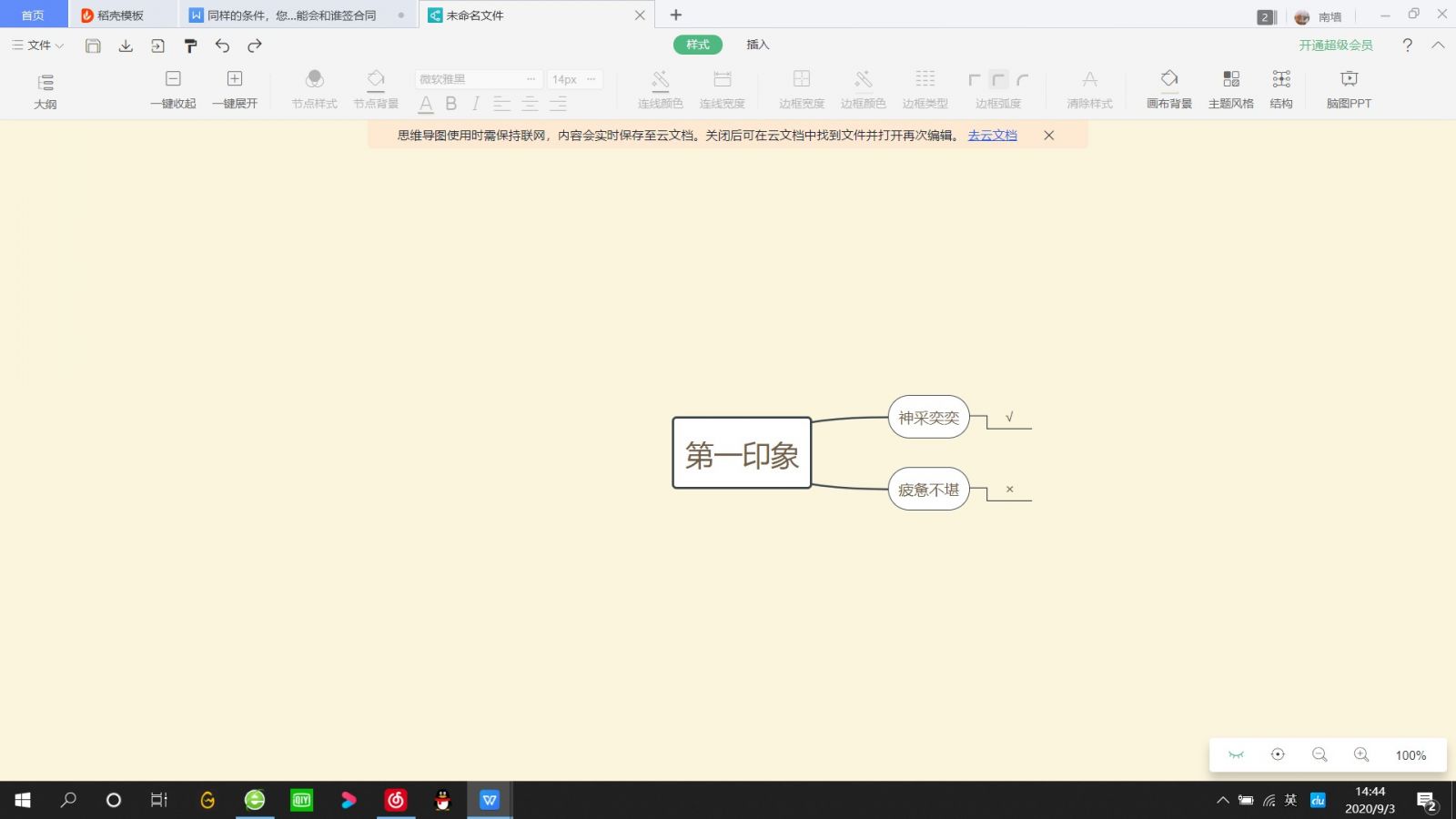Click 开通超级会员 membership button
This screenshot has width=1456, height=819.
pos(1335,45)
